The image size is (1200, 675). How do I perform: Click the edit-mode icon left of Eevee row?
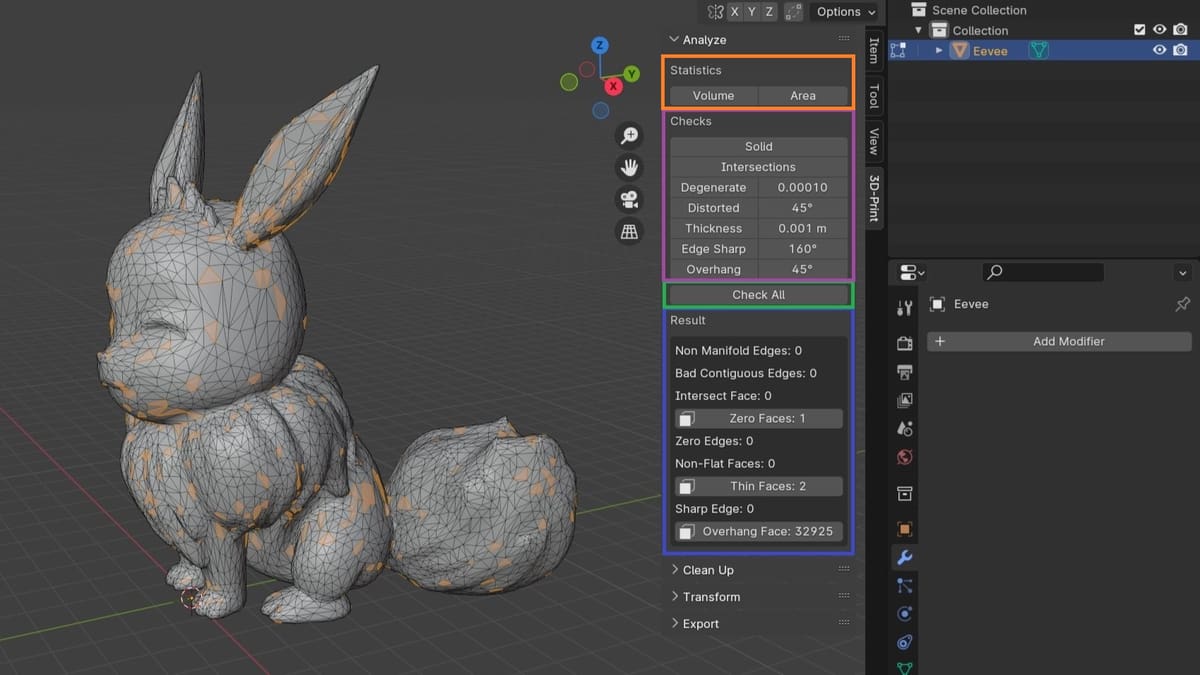898,50
